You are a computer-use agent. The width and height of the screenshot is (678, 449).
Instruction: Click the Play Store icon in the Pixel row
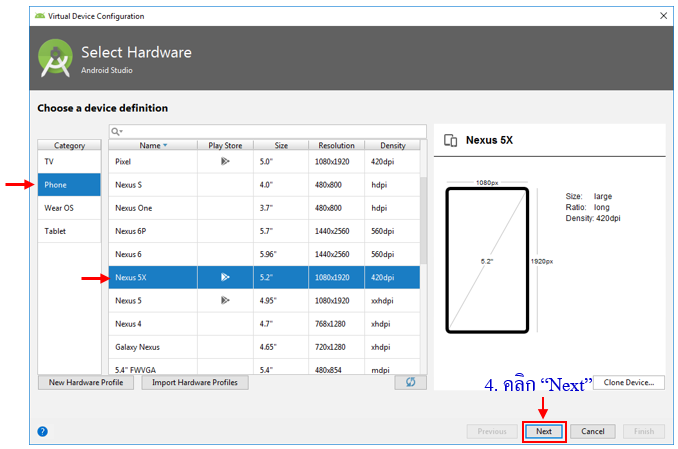point(225,161)
